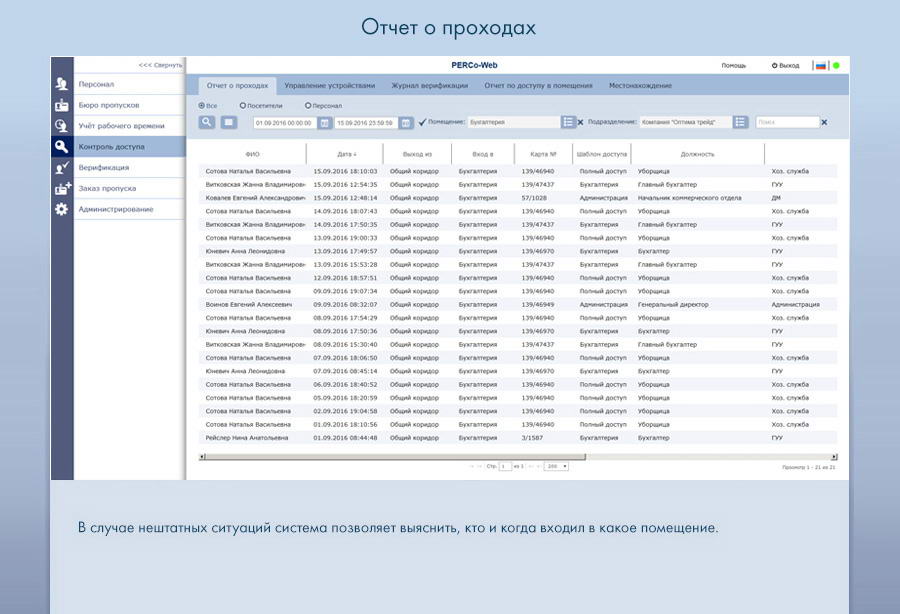This screenshot has width=900, height=614.
Task: Click the Персонал sidebar icon
Action: [x=62, y=84]
